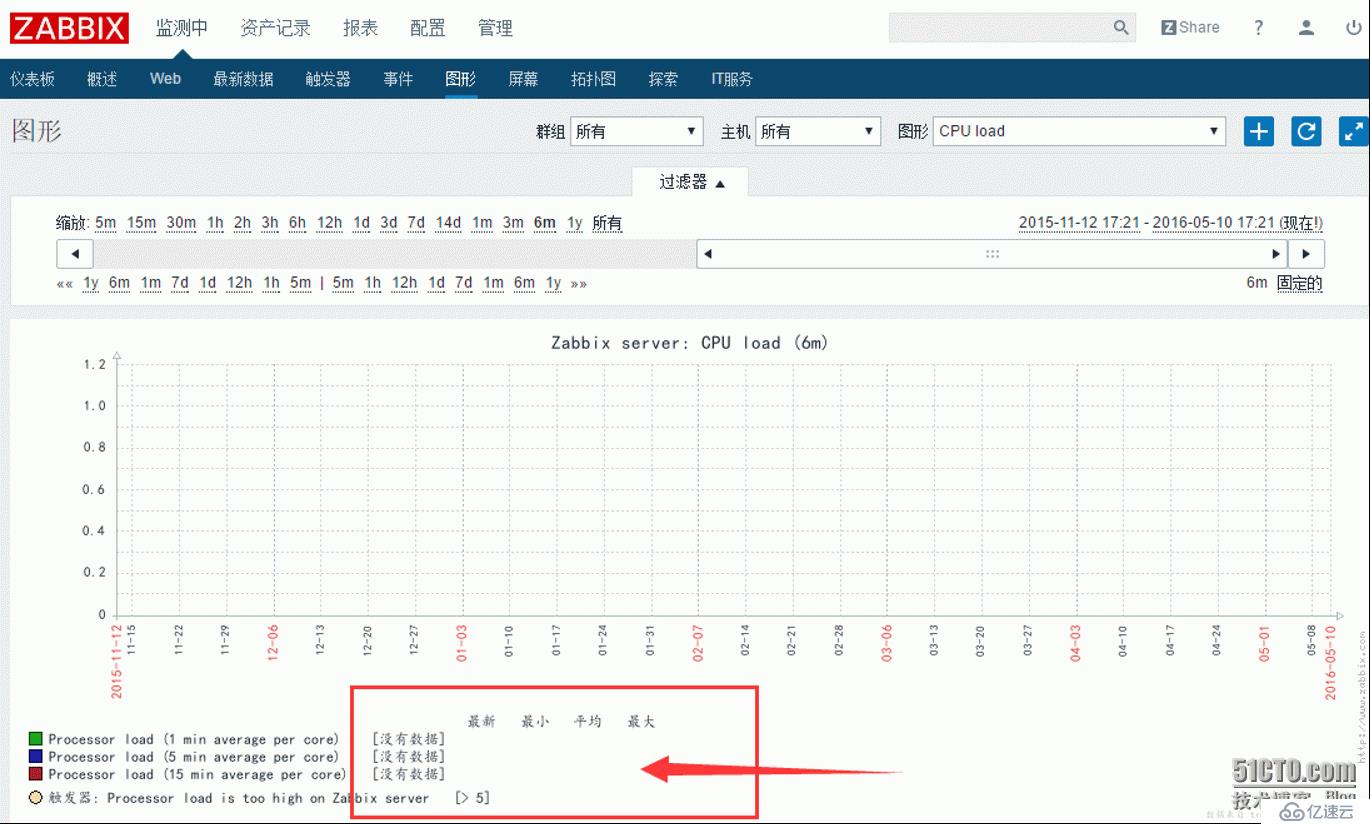
Task: Set zoom to 15m
Action: [141, 223]
